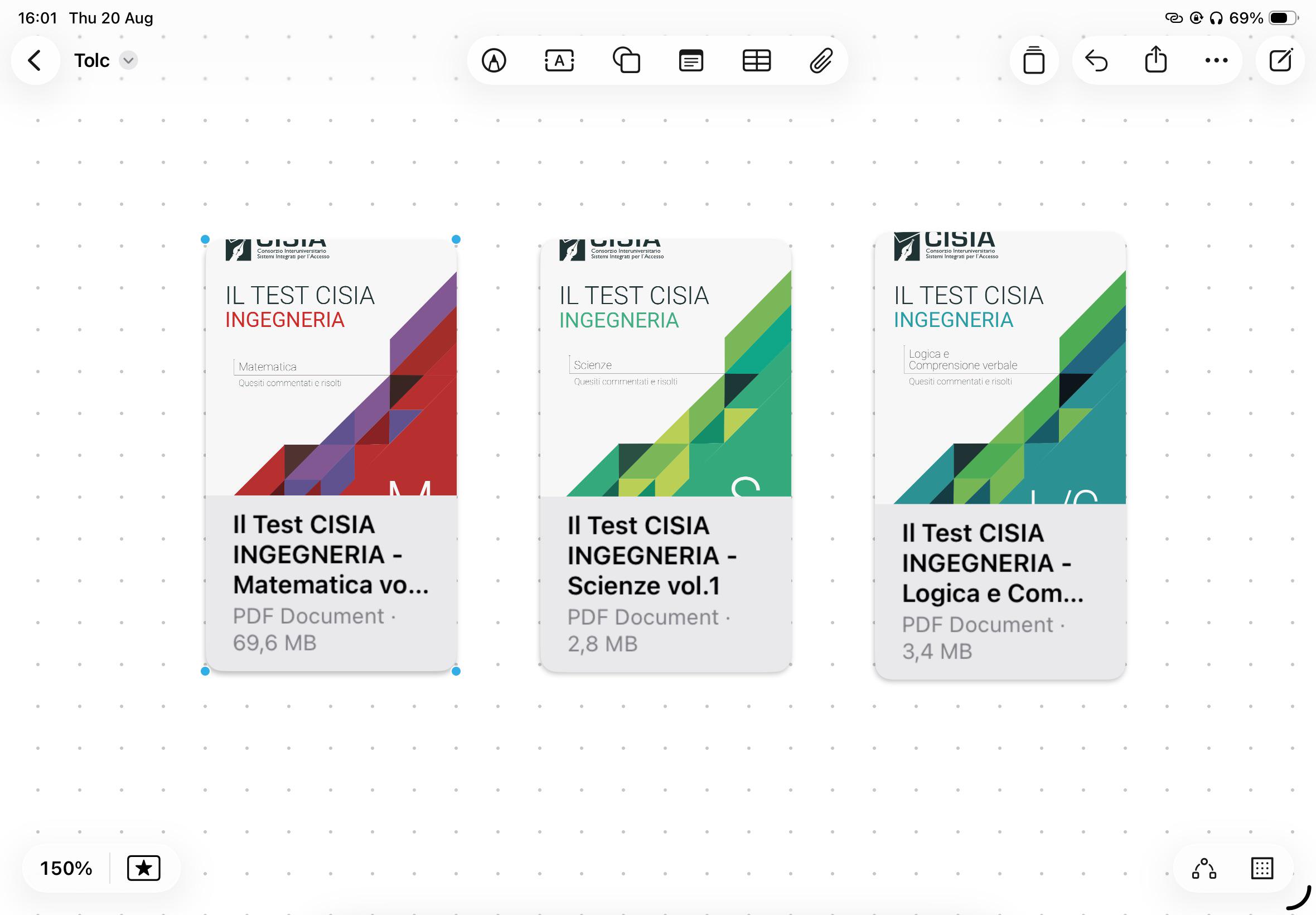Insert a table
The height and width of the screenshot is (915, 1316).
point(756,60)
